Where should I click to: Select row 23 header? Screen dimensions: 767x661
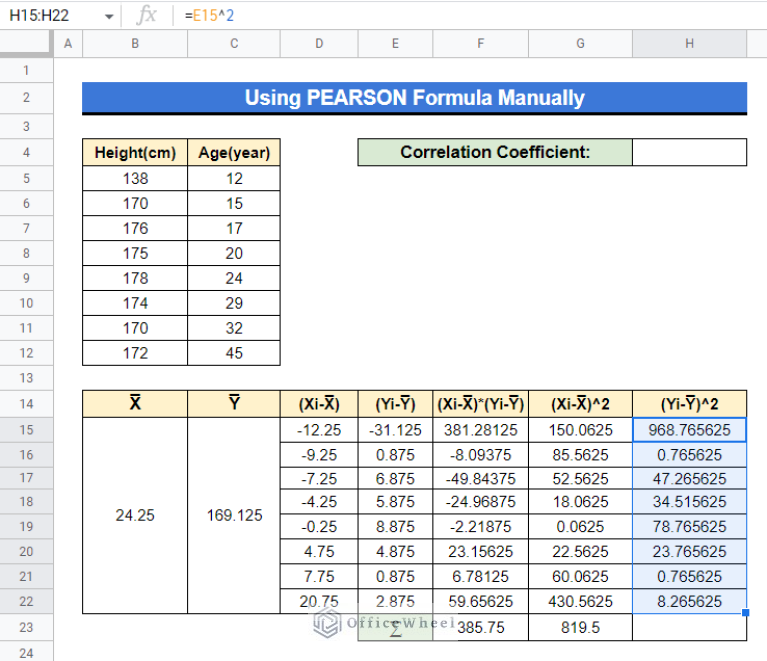pos(26,627)
